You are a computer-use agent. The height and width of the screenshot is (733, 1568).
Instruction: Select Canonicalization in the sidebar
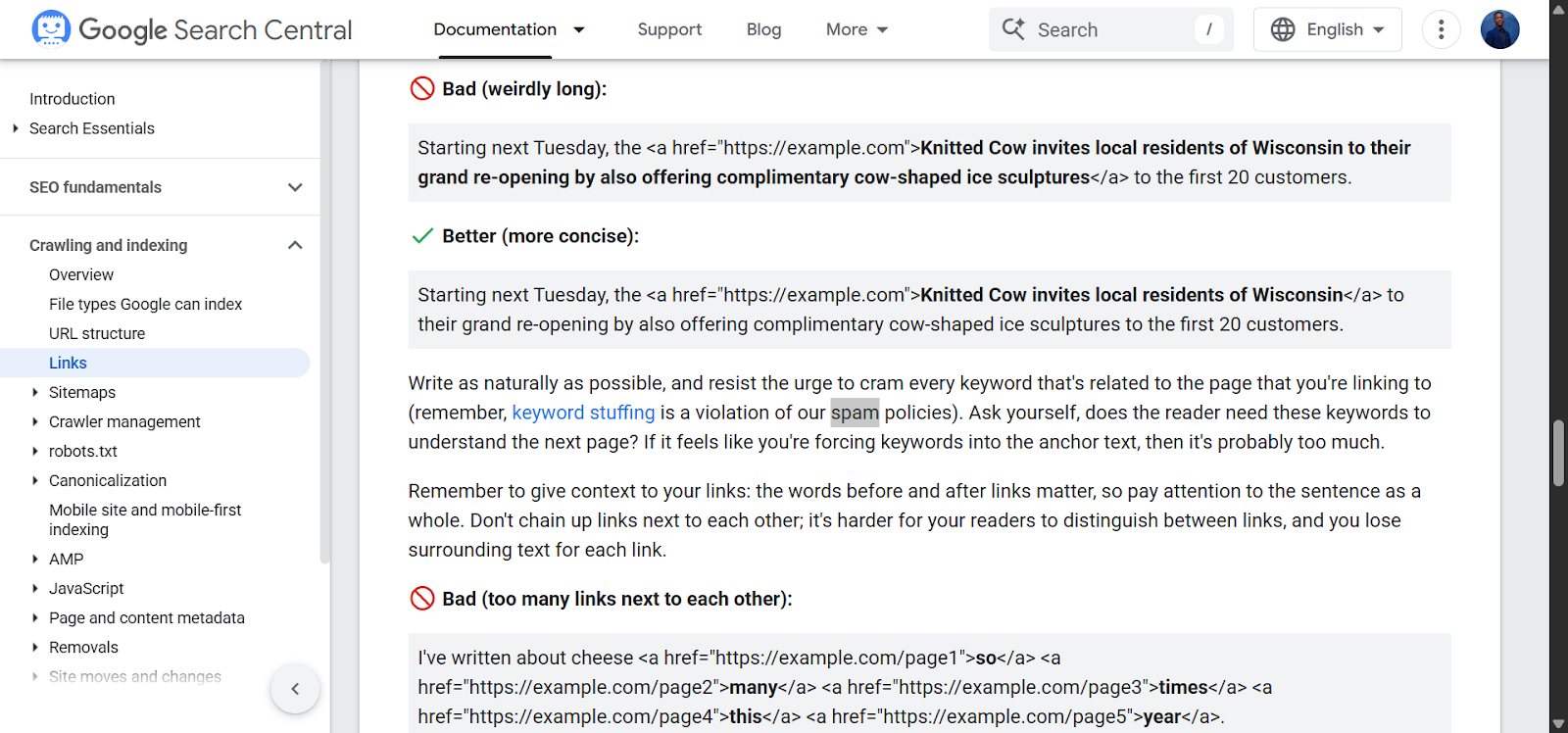[x=108, y=480]
